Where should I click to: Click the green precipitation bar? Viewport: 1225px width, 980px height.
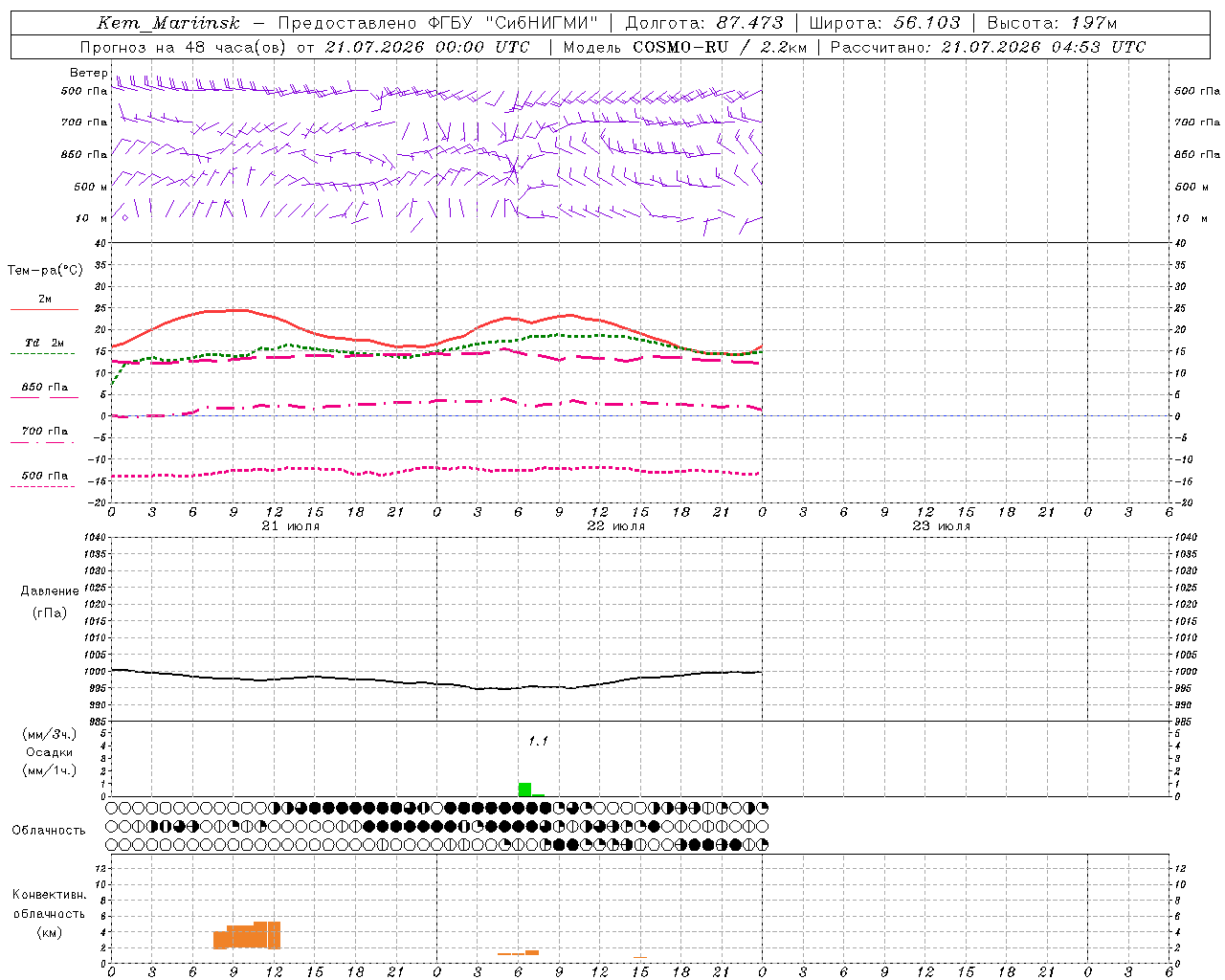tap(524, 790)
